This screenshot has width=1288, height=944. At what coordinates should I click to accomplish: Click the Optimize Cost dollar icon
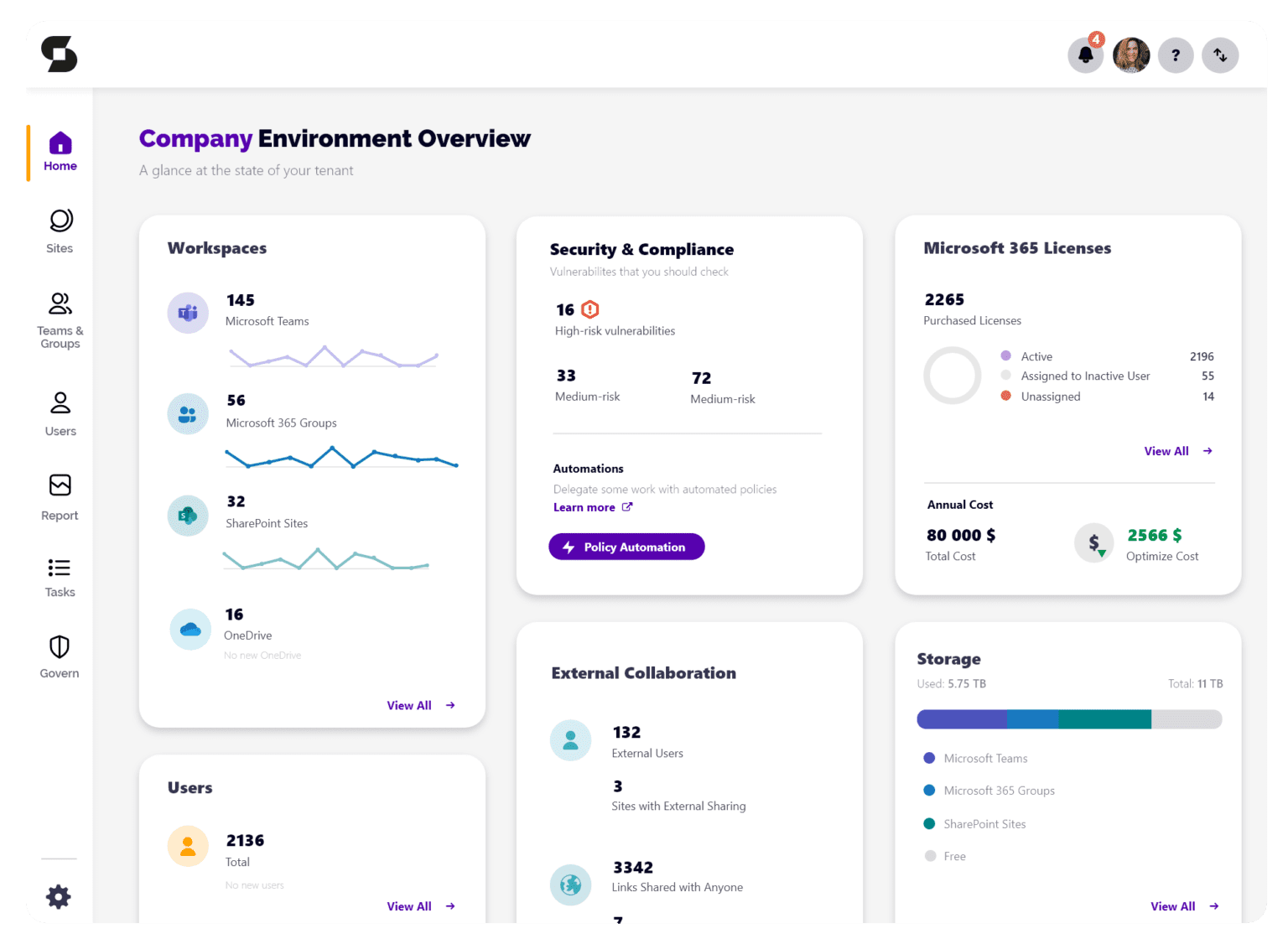1094,543
